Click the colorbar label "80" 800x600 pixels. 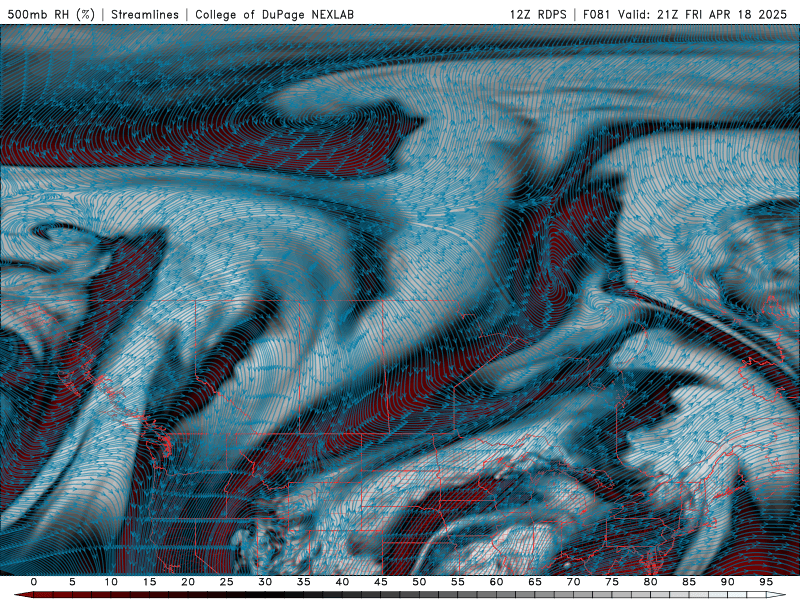(651, 582)
